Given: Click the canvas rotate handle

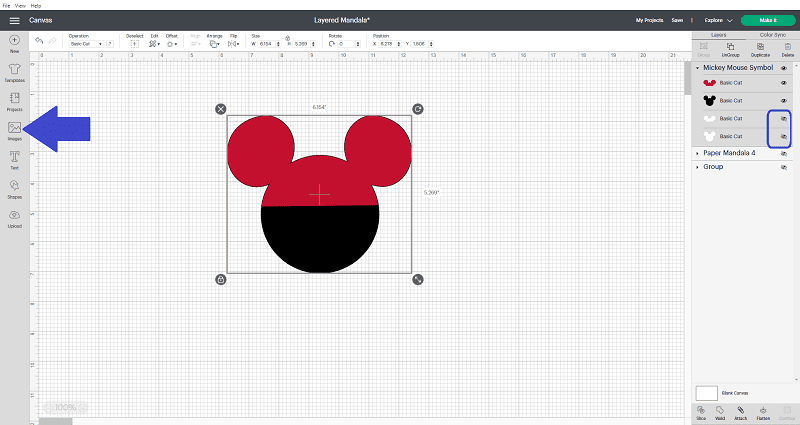Looking at the screenshot, I should [418, 109].
